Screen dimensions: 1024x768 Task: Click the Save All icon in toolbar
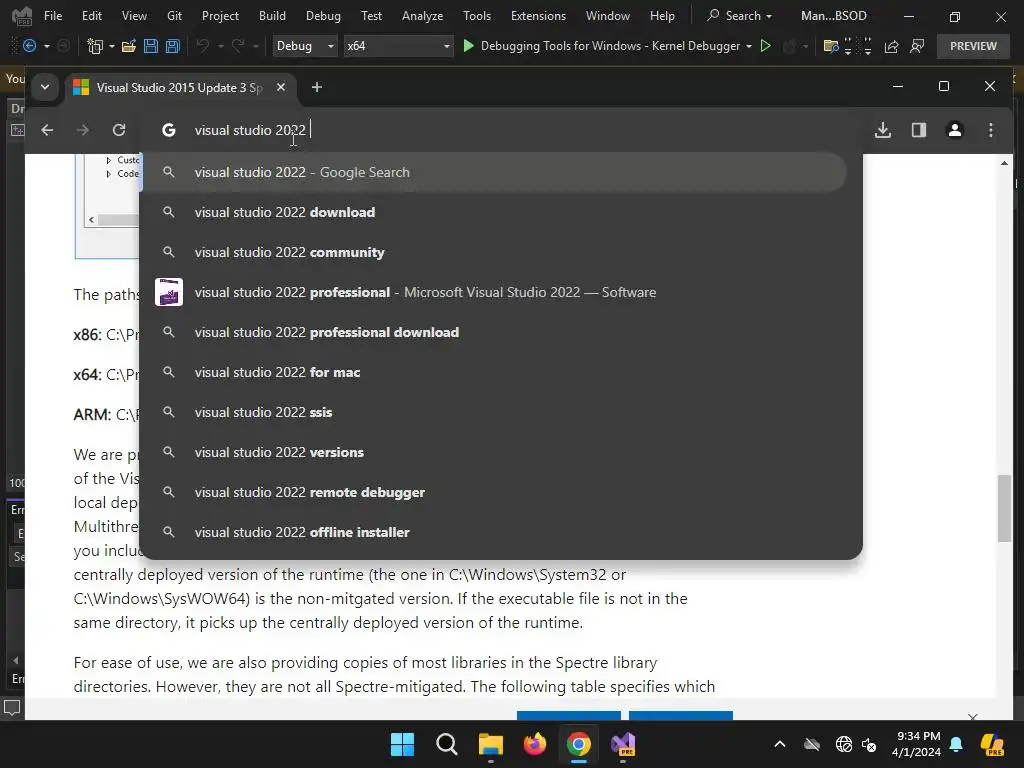pos(172,46)
